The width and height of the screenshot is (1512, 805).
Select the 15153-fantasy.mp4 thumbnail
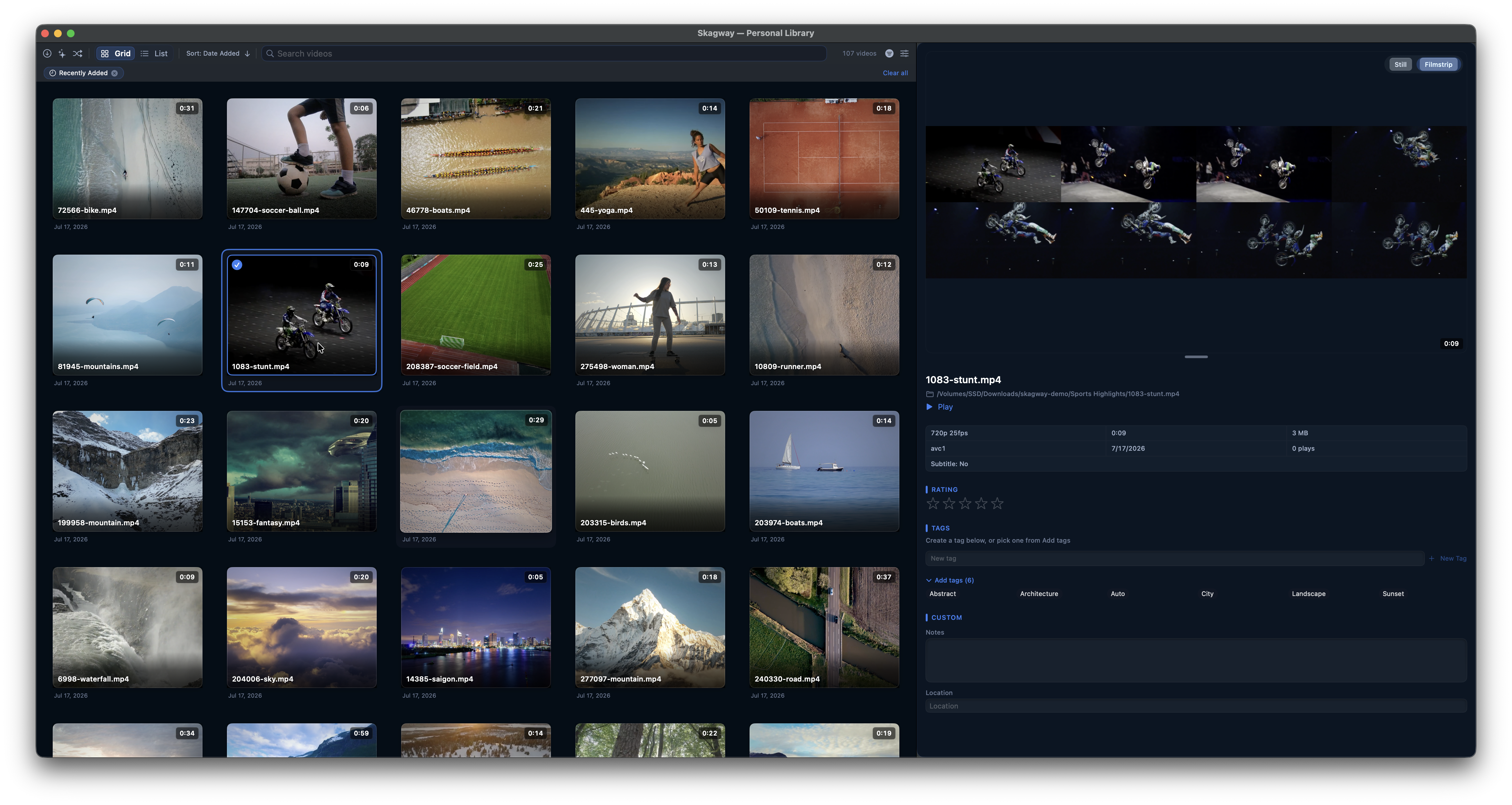pyautogui.click(x=302, y=471)
